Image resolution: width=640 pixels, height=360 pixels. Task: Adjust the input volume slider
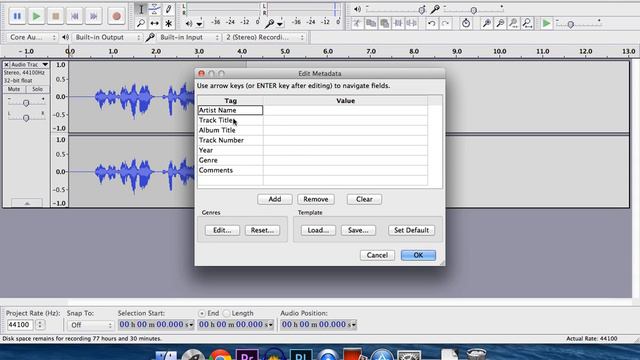473,9
